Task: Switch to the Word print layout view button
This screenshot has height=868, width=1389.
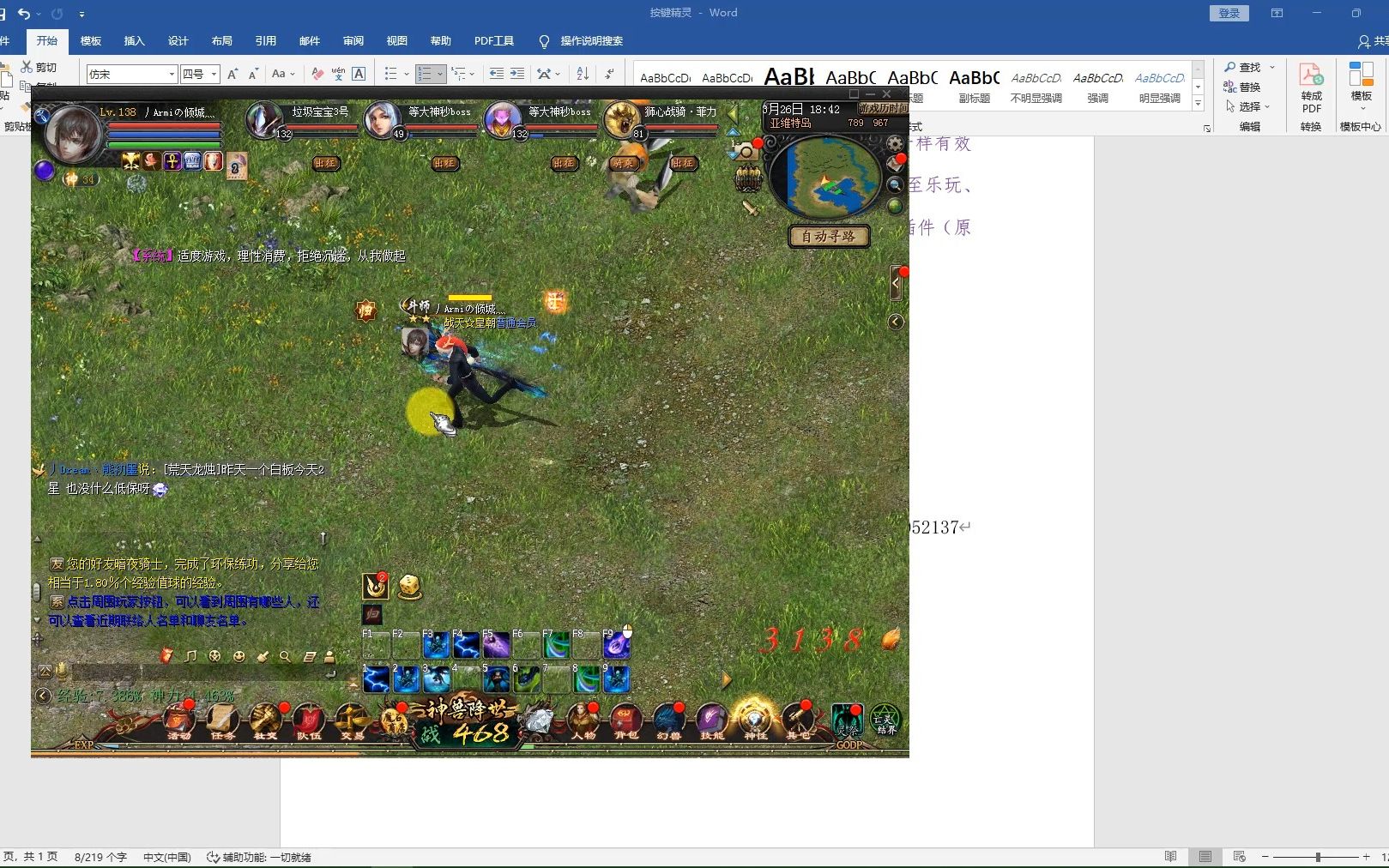Action: coord(1205,857)
